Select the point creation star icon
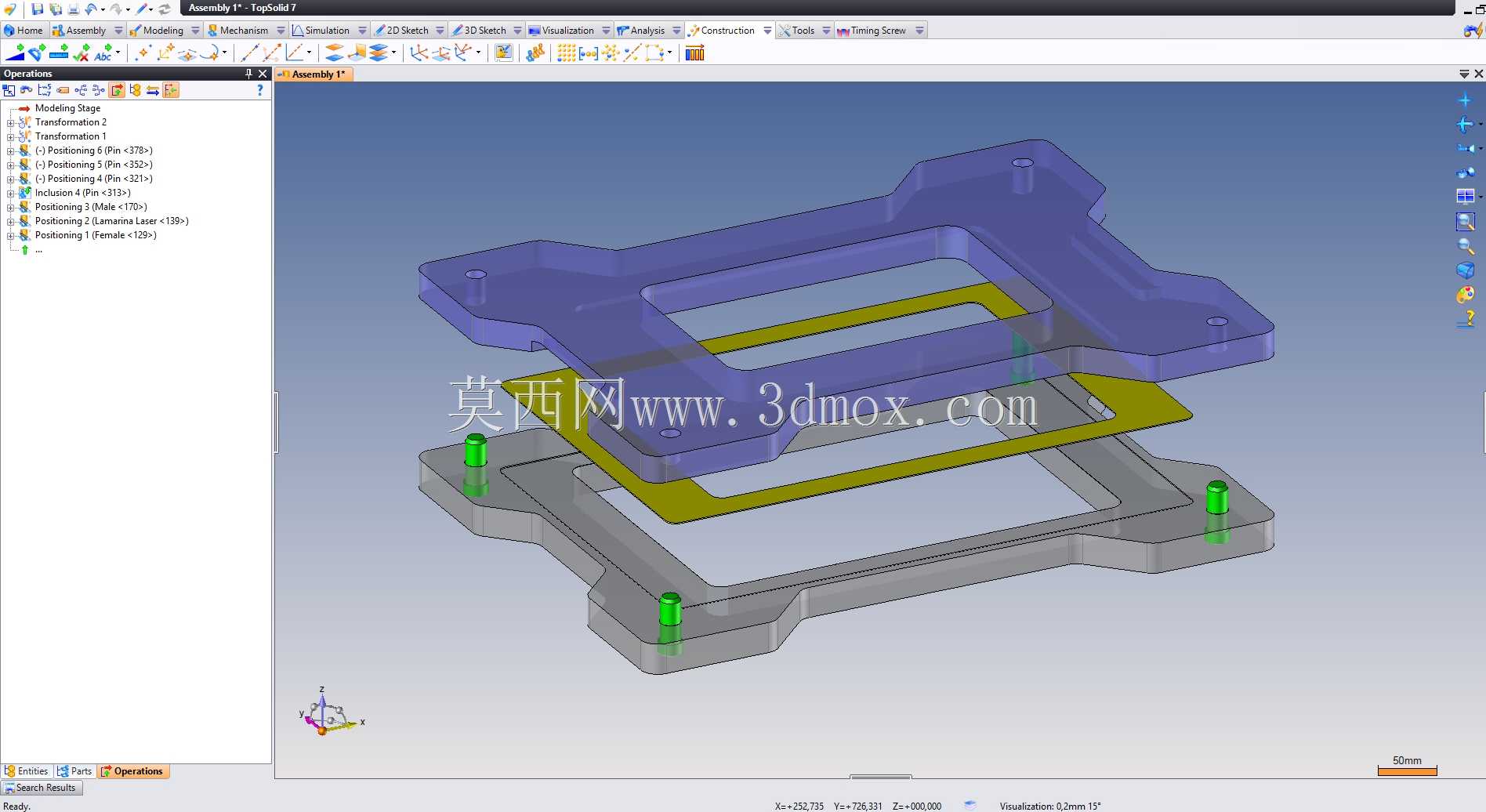The height and width of the screenshot is (812, 1486). pyautogui.click(x=143, y=53)
